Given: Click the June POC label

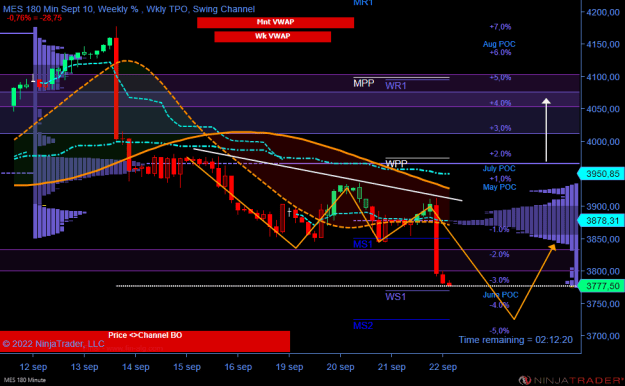Looking at the screenshot, I should (501, 295).
